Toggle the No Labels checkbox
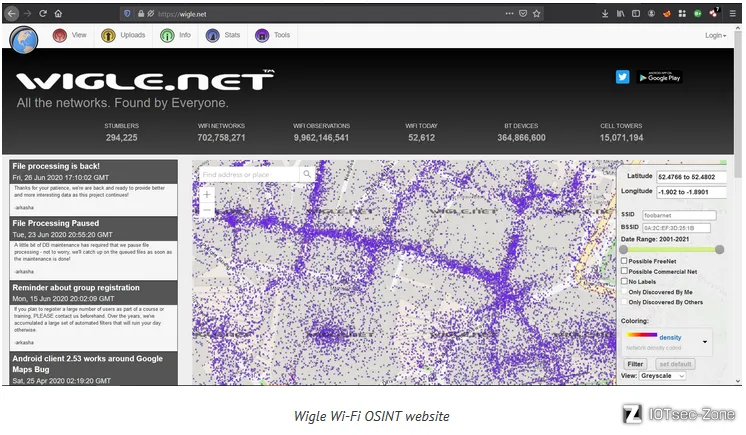Image resolution: width=746 pixels, height=435 pixels. [624, 281]
